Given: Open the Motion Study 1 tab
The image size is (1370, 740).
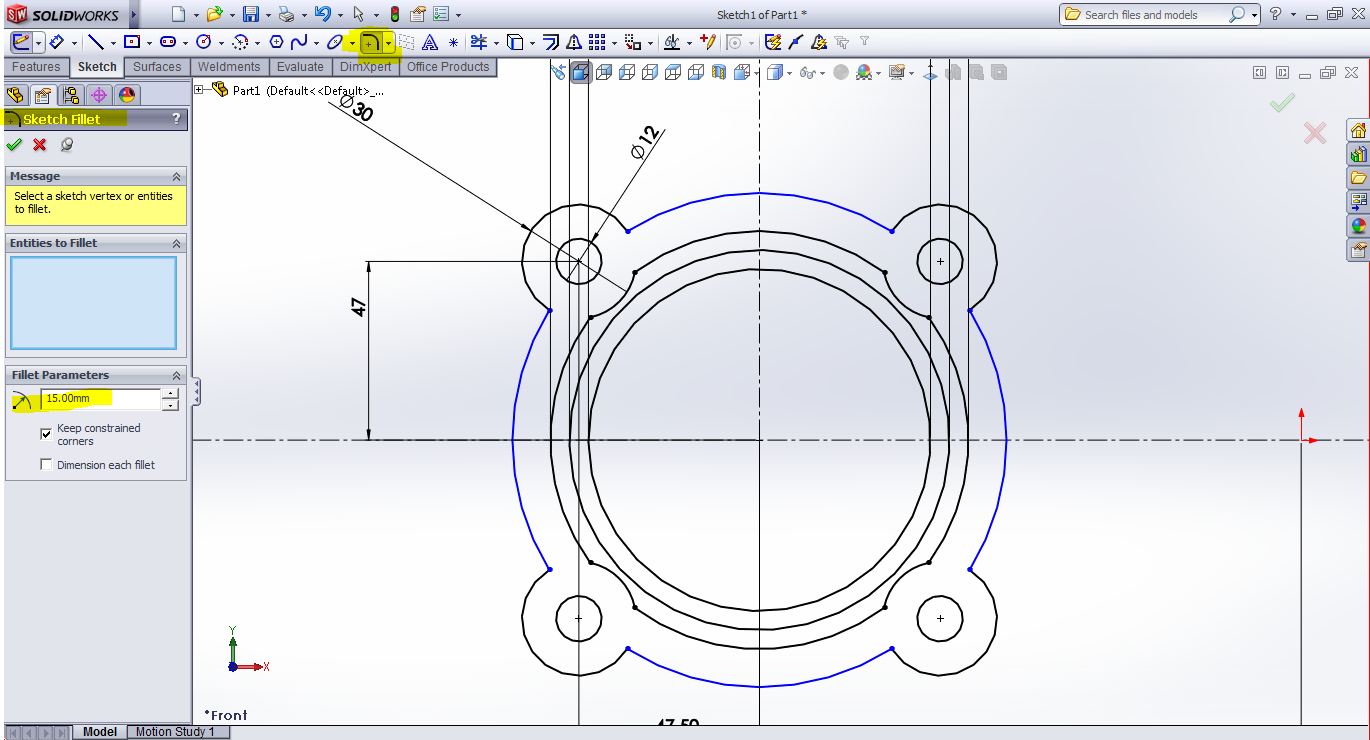Looking at the screenshot, I should (175, 732).
